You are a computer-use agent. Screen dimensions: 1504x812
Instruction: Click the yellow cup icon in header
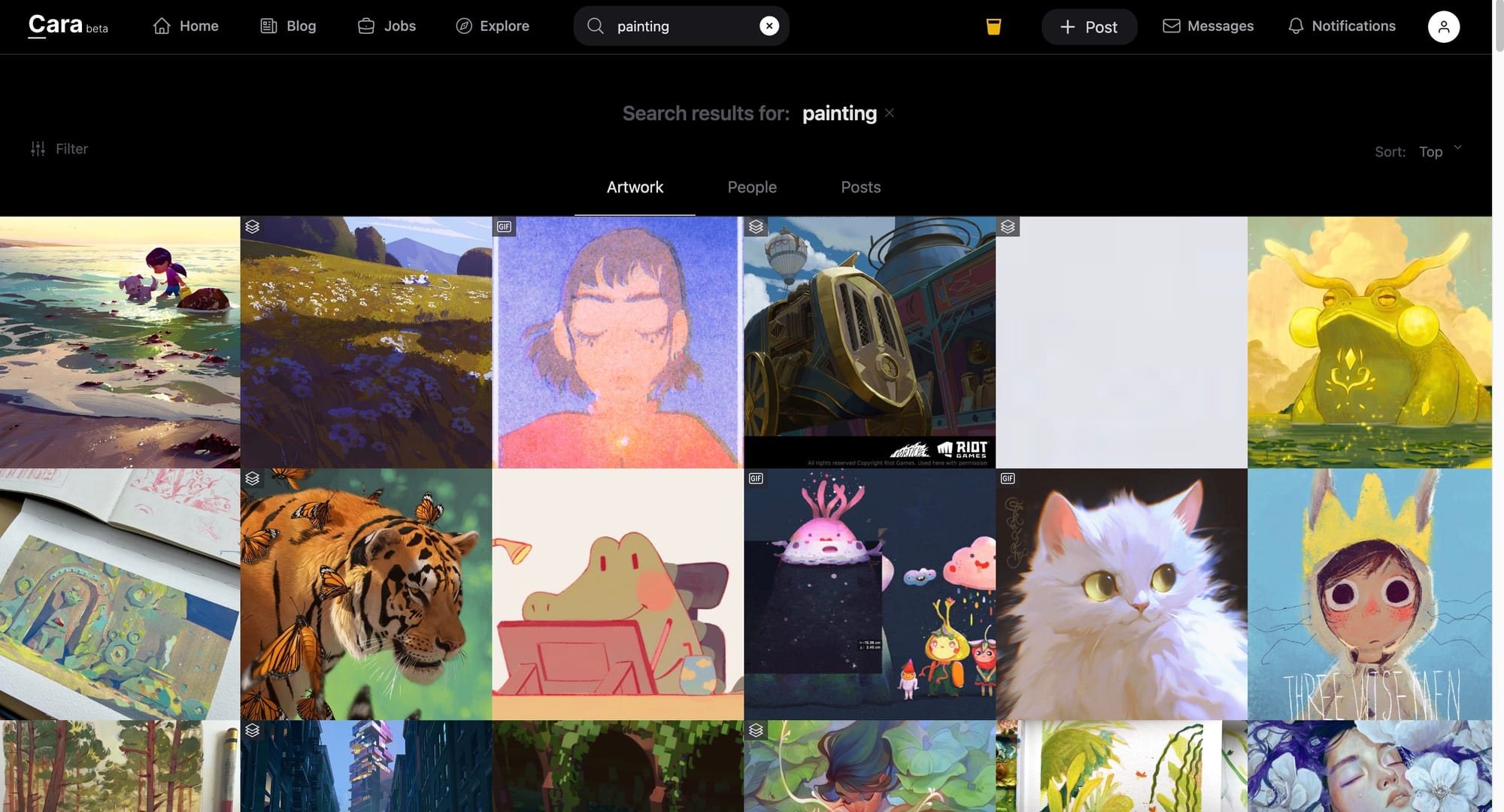tap(993, 27)
